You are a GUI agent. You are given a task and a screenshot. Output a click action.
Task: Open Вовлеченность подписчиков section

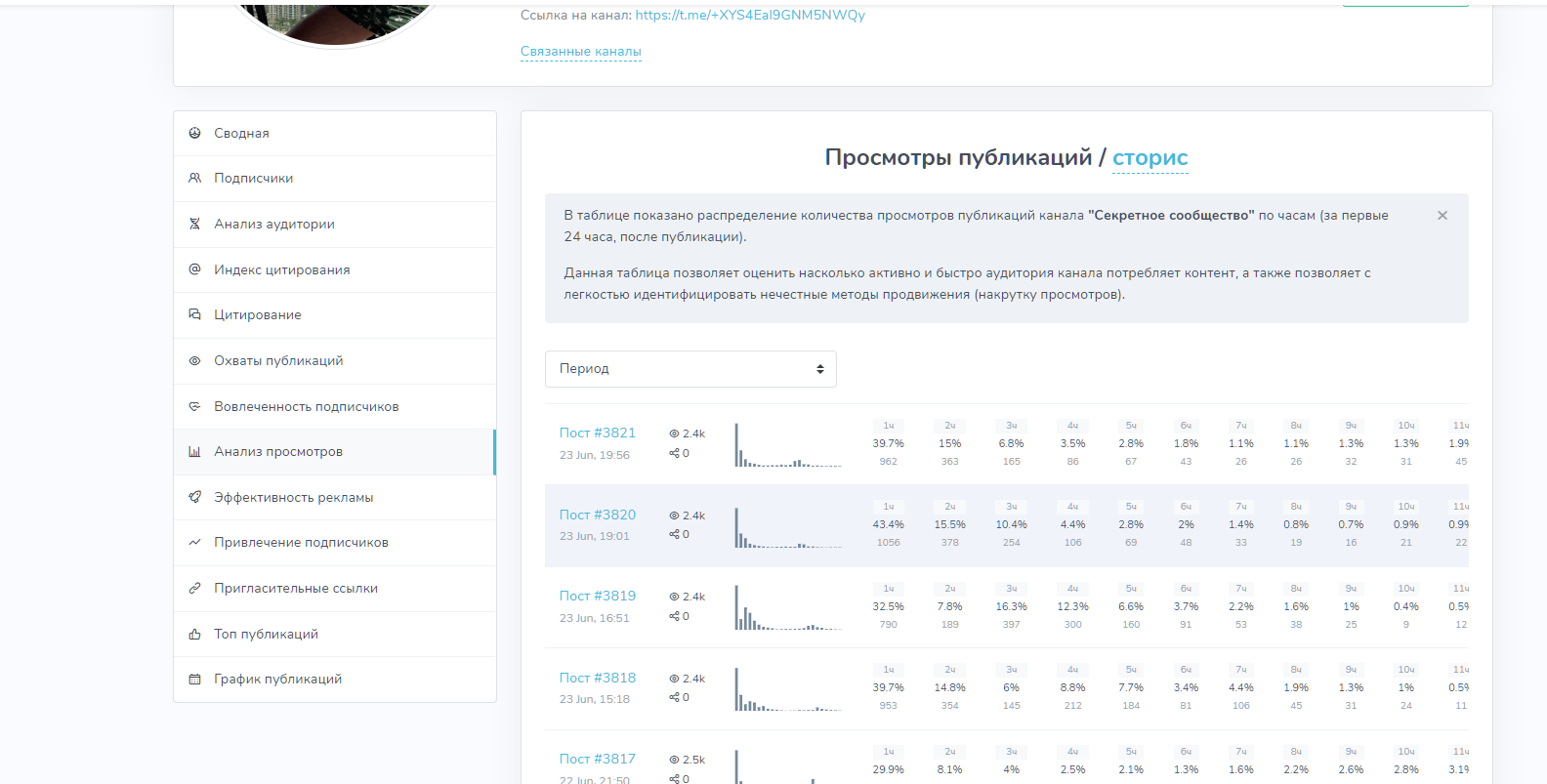tap(335, 406)
